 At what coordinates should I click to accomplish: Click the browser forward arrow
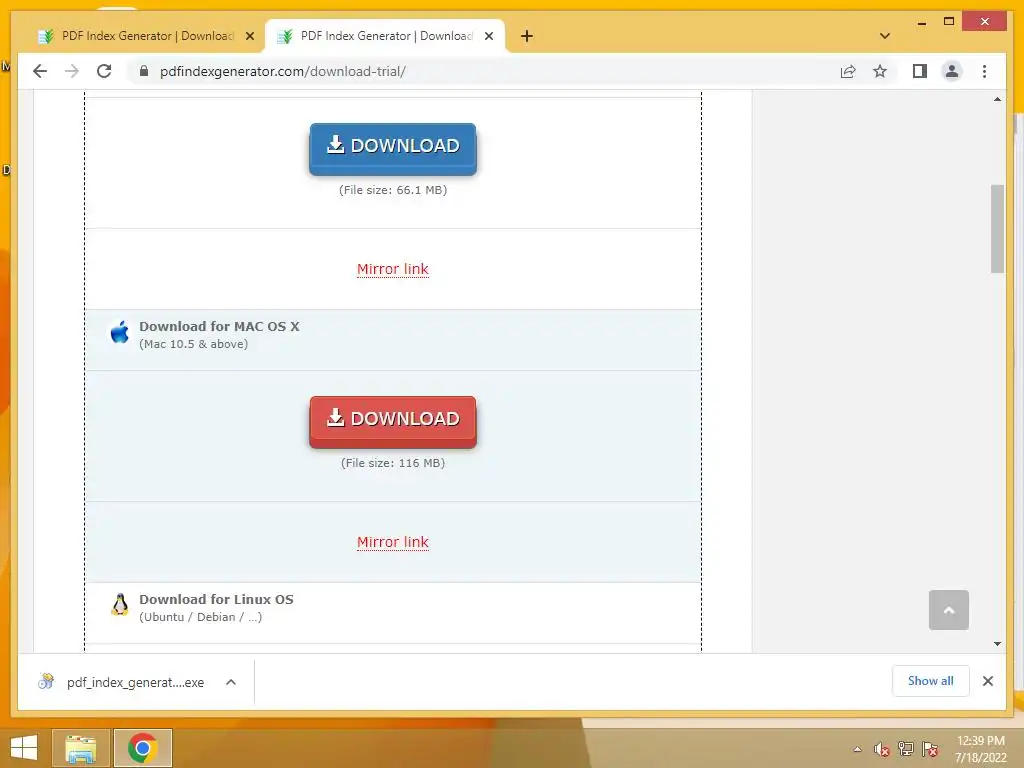click(x=72, y=71)
